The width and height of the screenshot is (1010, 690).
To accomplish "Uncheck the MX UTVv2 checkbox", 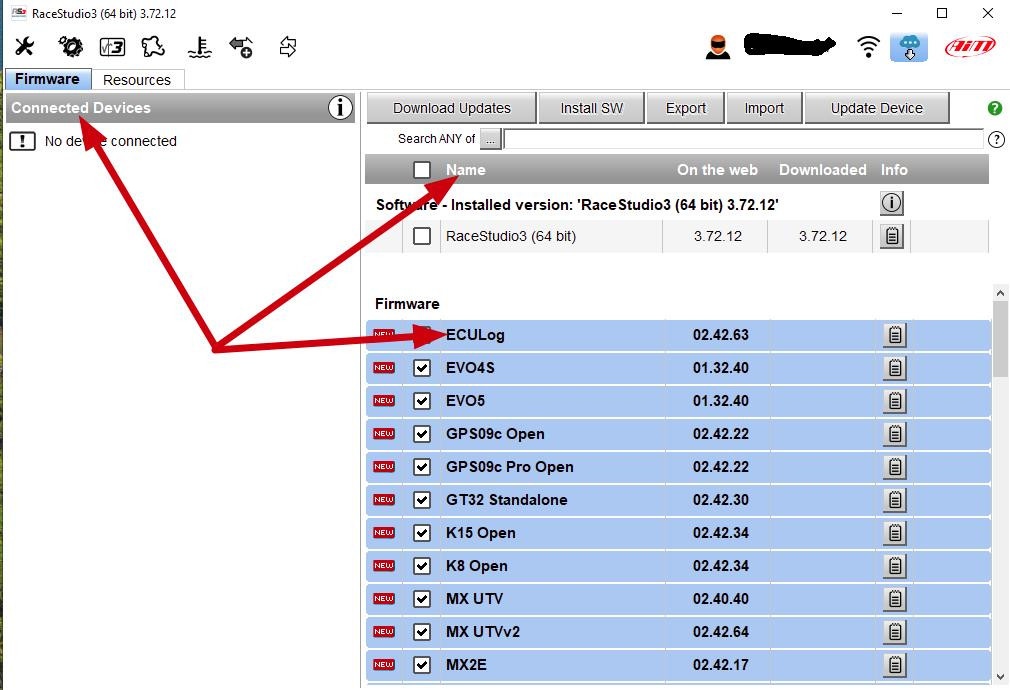I will tap(422, 631).
